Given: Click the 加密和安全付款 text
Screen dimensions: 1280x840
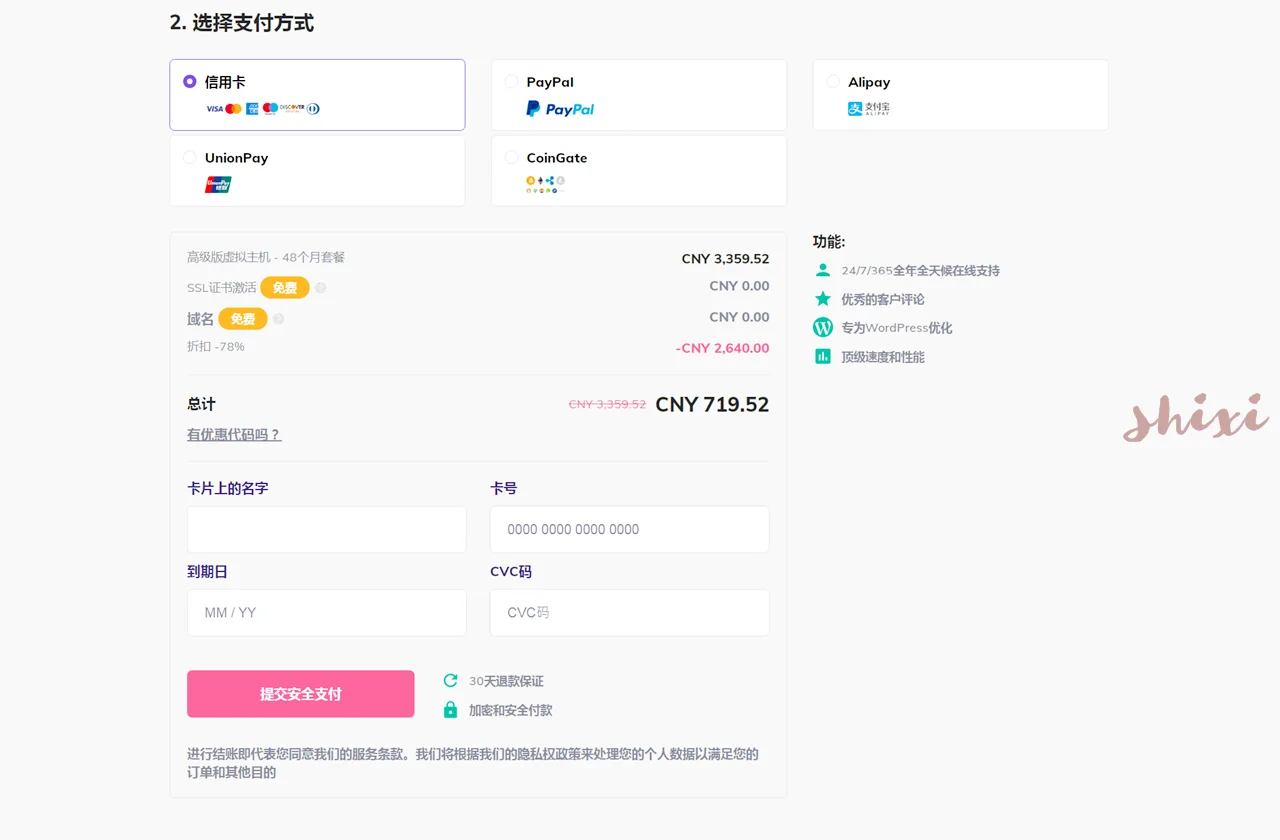Looking at the screenshot, I should tap(511, 710).
